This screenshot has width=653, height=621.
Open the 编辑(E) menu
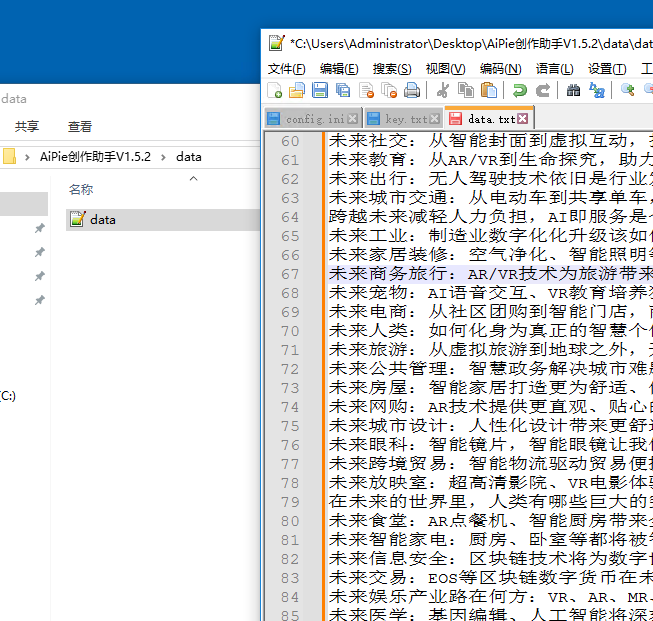pos(339,69)
